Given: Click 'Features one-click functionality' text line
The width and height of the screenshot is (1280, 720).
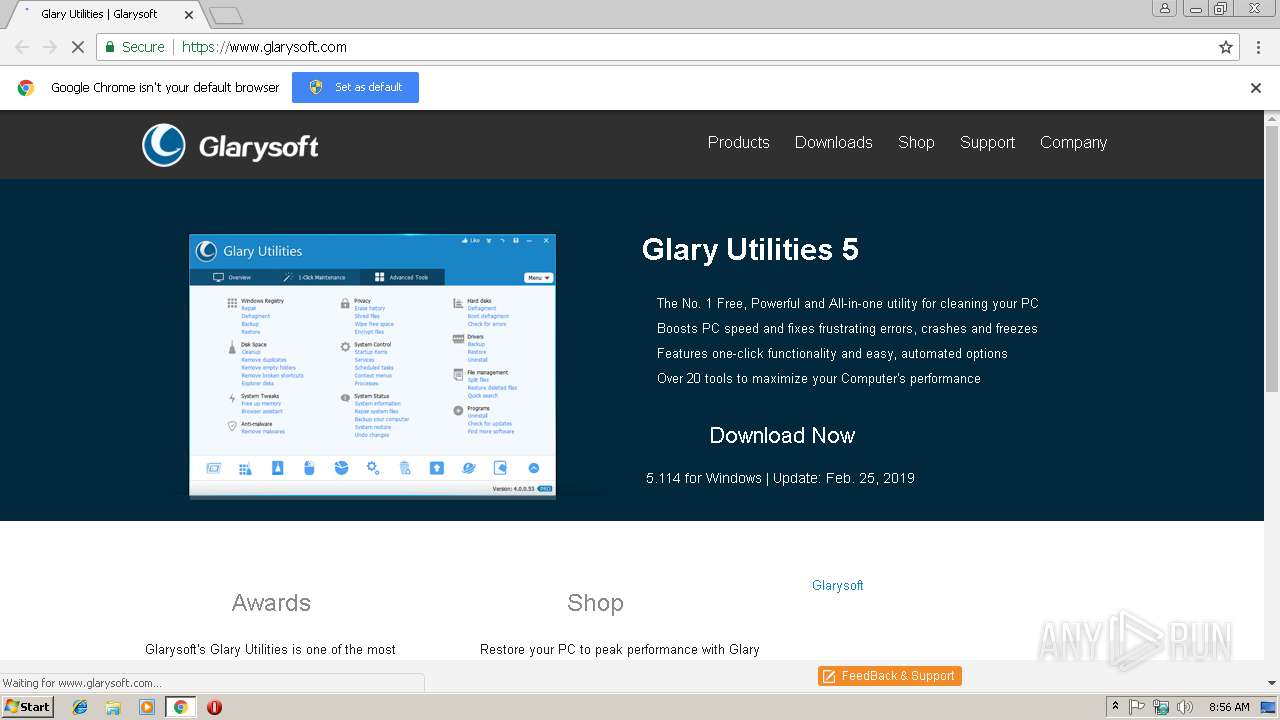Looking at the screenshot, I should pyautogui.click(x=832, y=353).
